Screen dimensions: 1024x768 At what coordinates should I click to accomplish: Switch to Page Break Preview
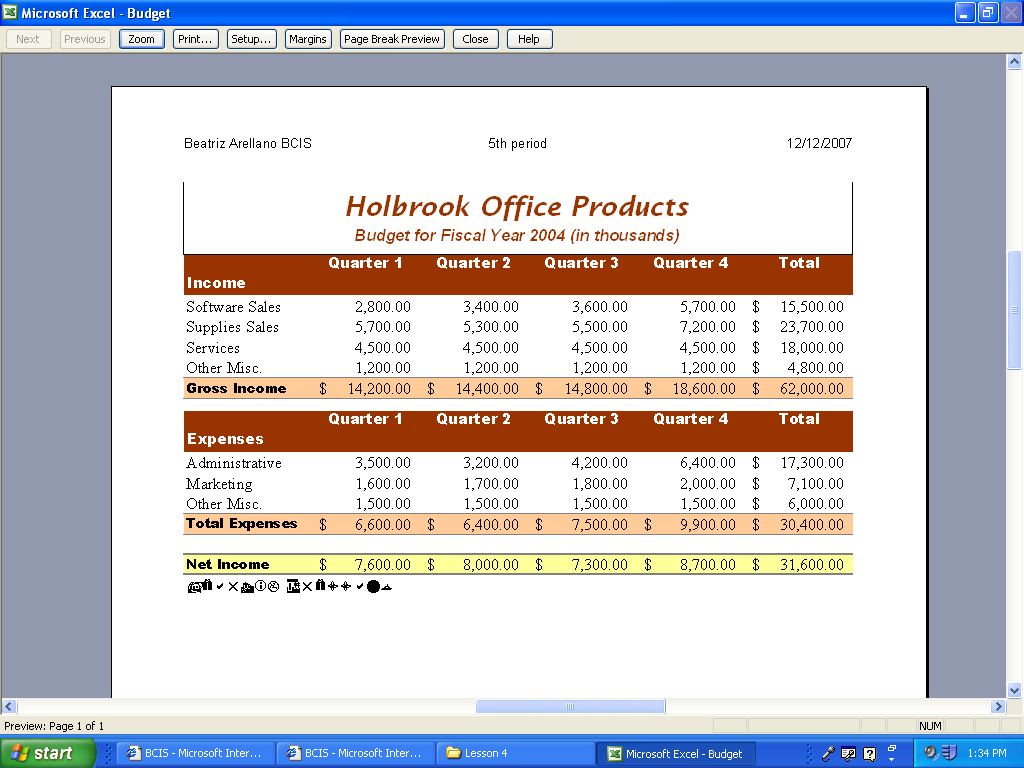click(x=392, y=39)
